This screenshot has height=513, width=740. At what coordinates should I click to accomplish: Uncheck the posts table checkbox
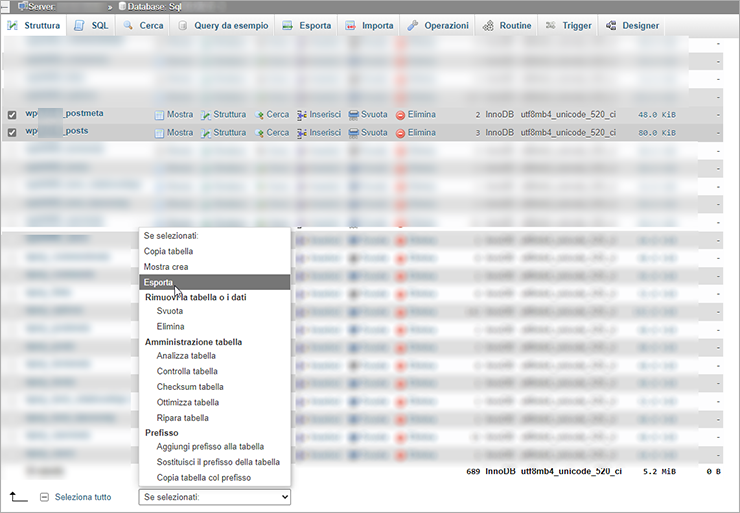pos(12,133)
